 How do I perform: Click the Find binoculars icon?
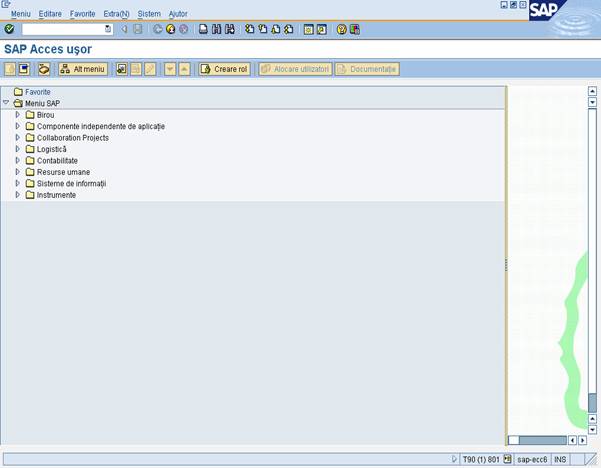pyautogui.click(x=217, y=29)
